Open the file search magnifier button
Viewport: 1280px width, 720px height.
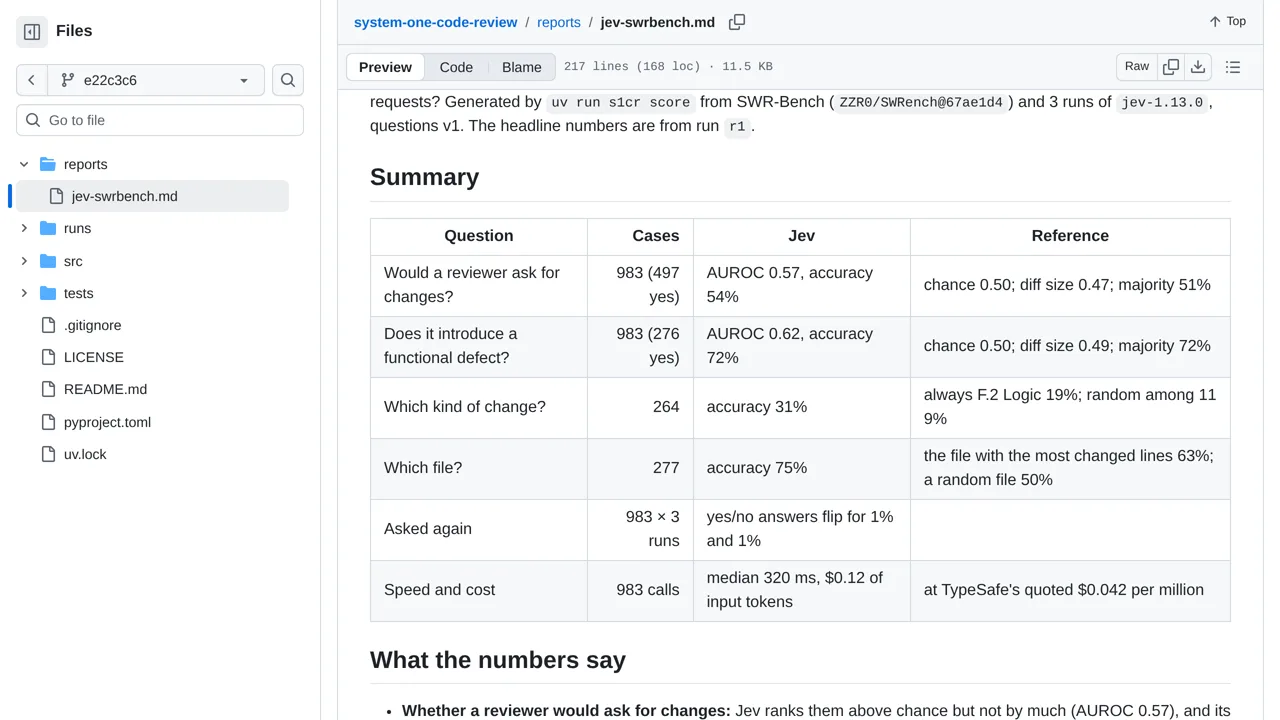[288, 80]
